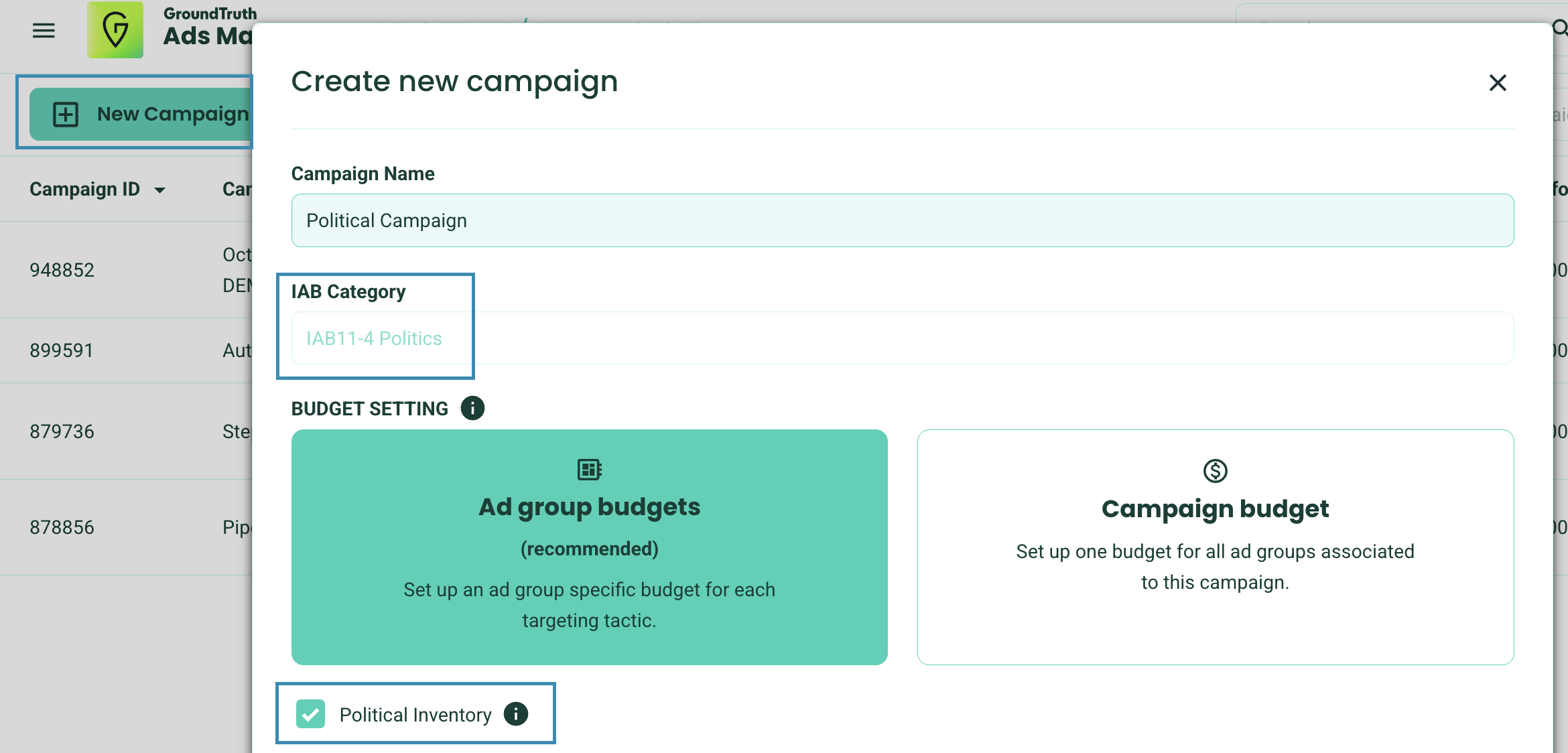
Task: Open campaign 899591 row
Action: [62, 350]
